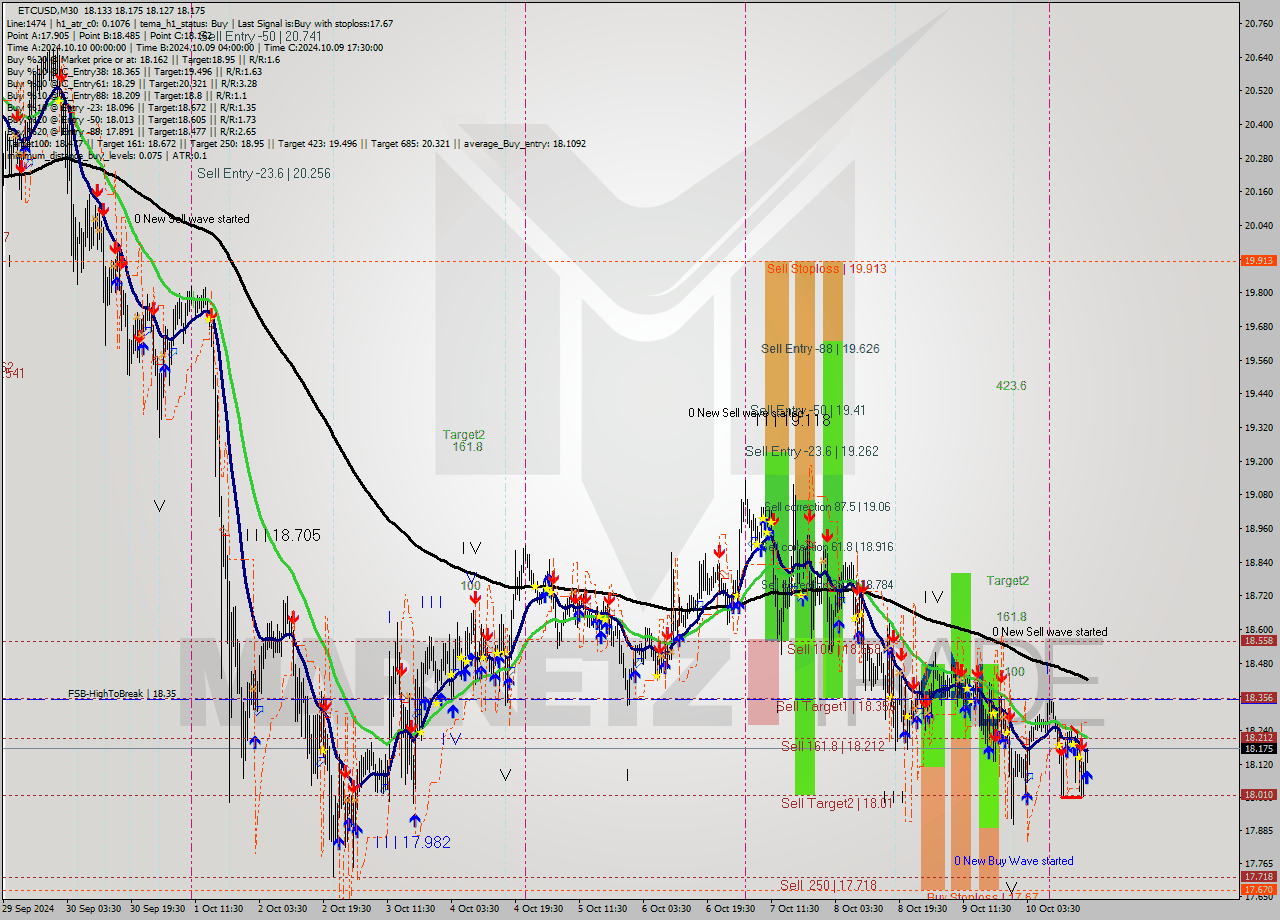1280x920 pixels.
Task: Click the 'I I I 19.118' wave label
Action: pyautogui.click(x=792, y=422)
